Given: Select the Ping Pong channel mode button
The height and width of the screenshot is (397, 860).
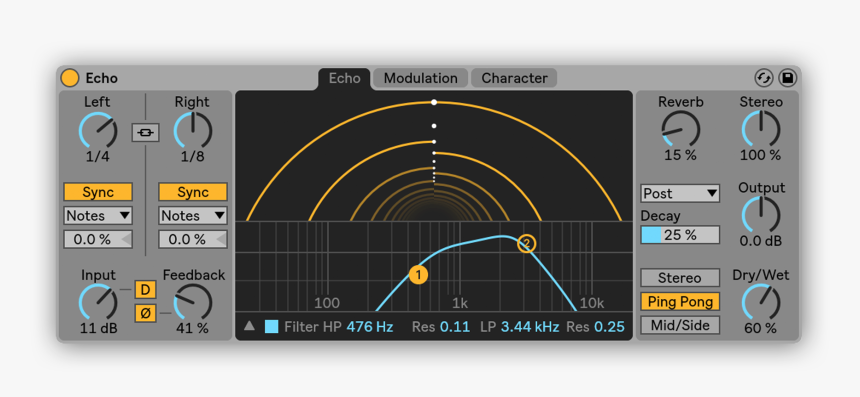Looking at the screenshot, I should pyautogui.click(x=680, y=302).
